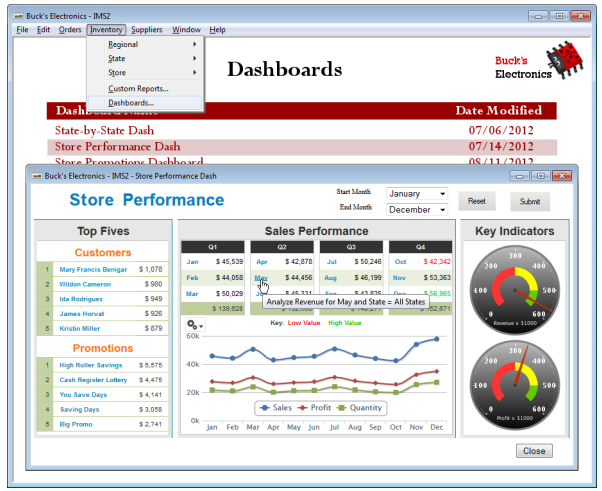Select the Store Performance Dash row
The image size is (602, 491).
(302, 147)
